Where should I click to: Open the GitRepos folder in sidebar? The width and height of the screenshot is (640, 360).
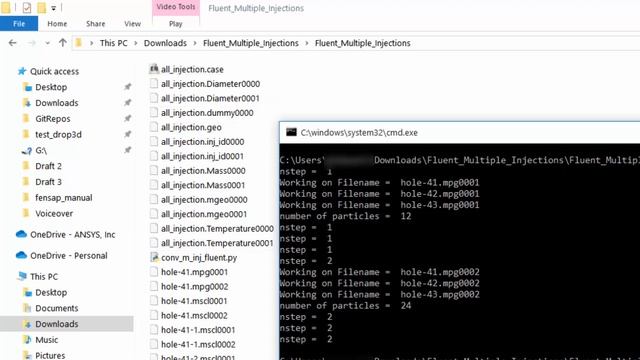(x=53, y=119)
